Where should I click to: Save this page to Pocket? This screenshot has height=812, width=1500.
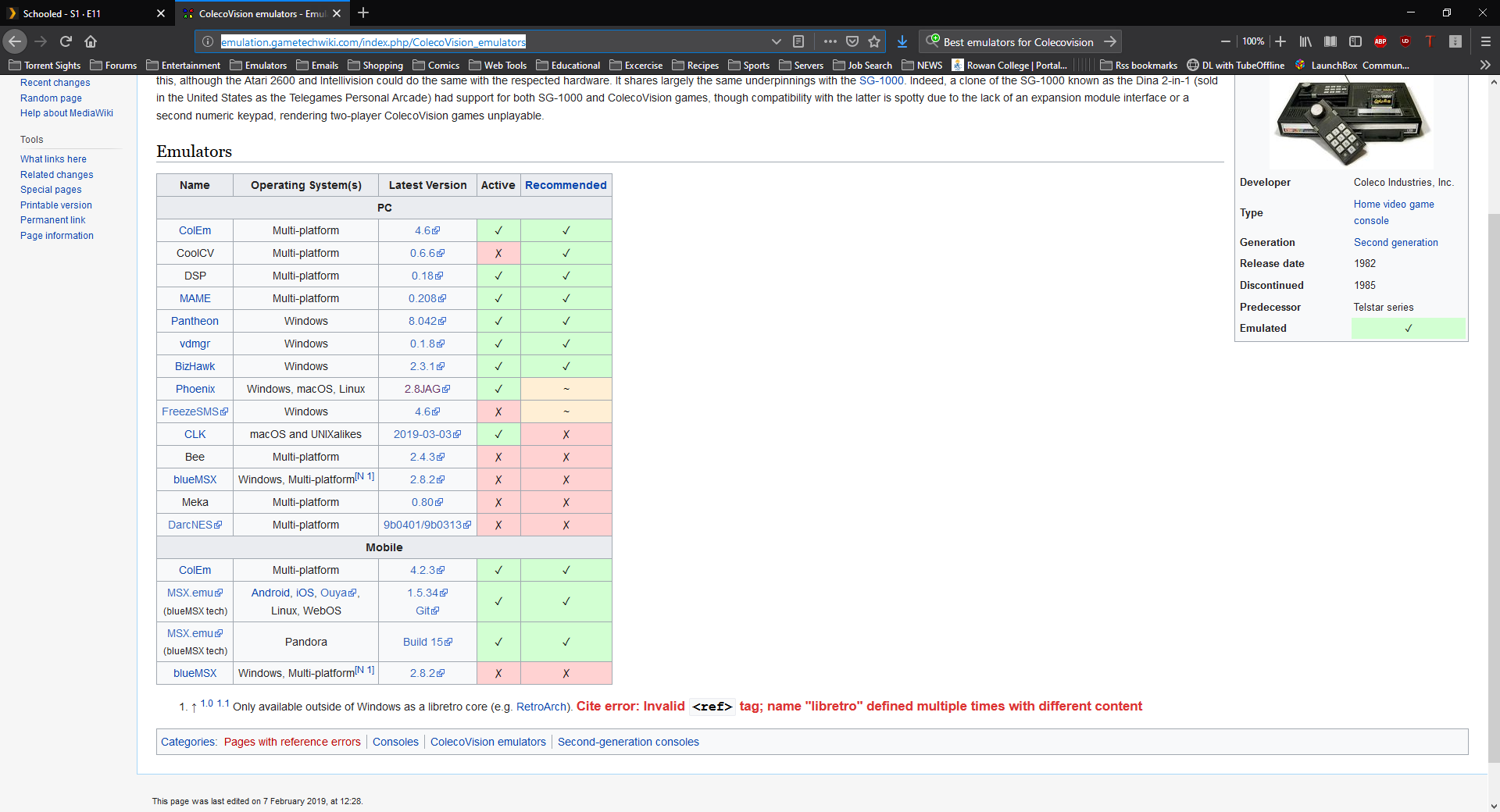point(852,41)
